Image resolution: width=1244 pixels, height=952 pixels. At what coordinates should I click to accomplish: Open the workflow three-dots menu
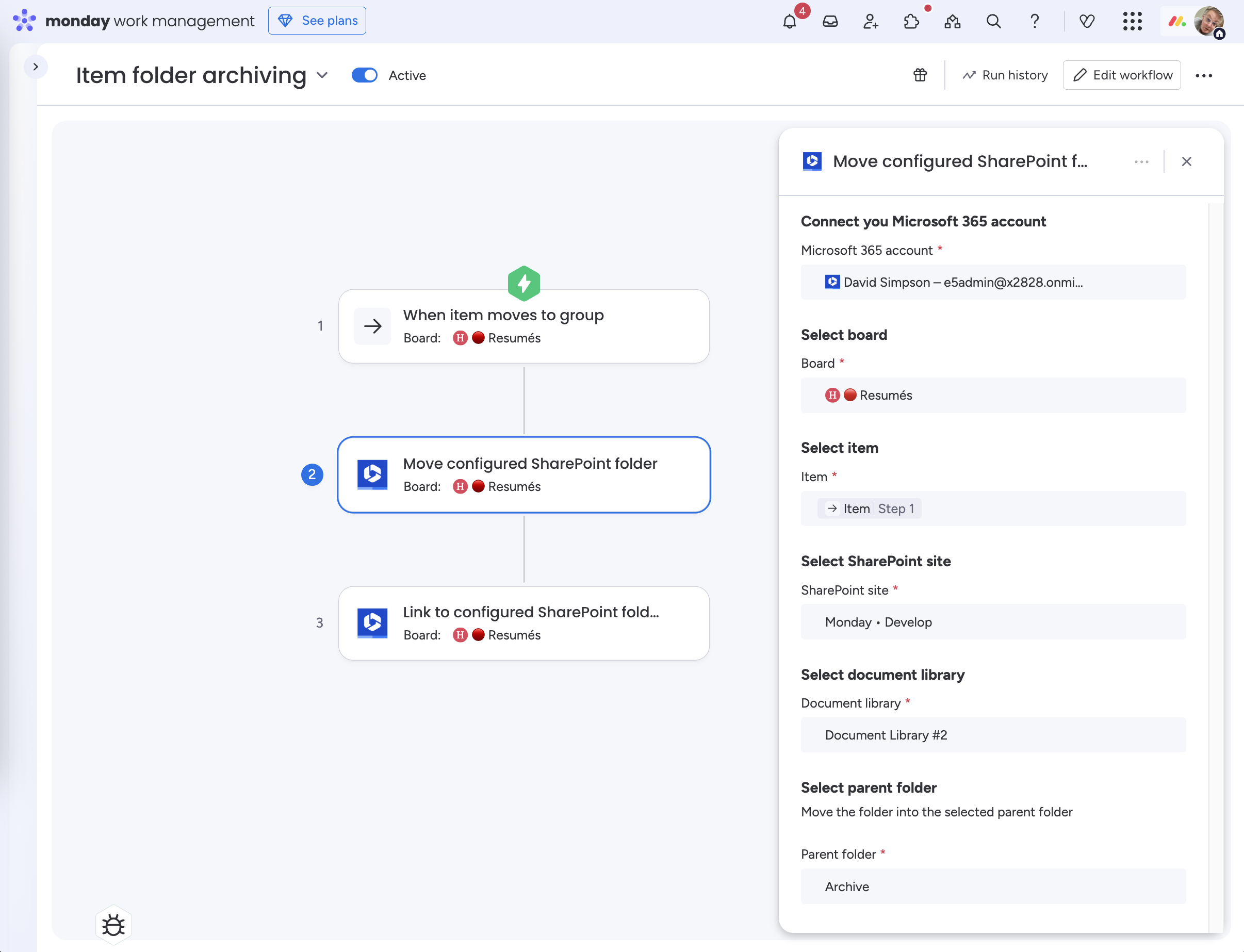tap(1203, 75)
